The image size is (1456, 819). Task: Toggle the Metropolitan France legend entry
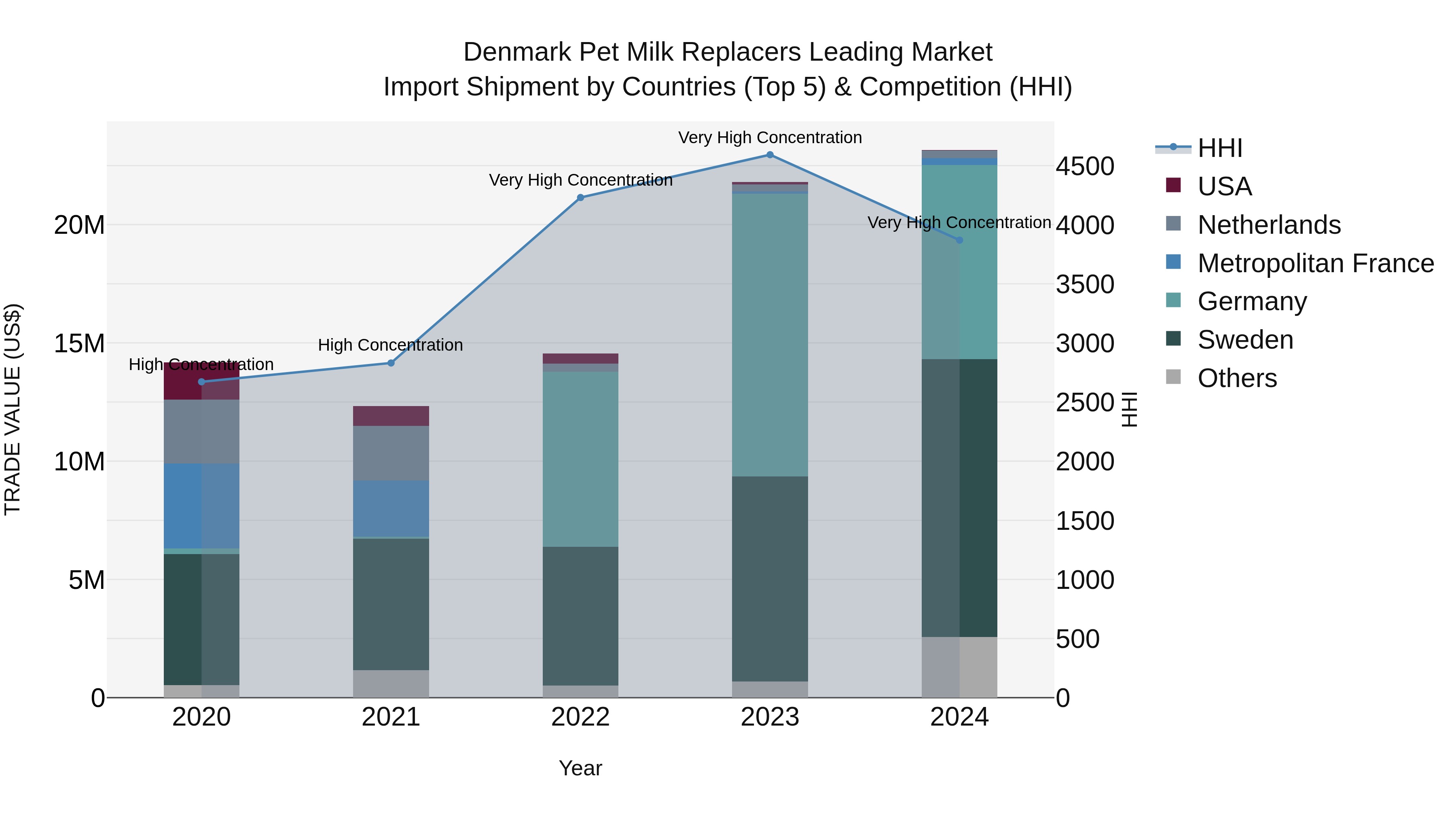[x=1300, y=263]
